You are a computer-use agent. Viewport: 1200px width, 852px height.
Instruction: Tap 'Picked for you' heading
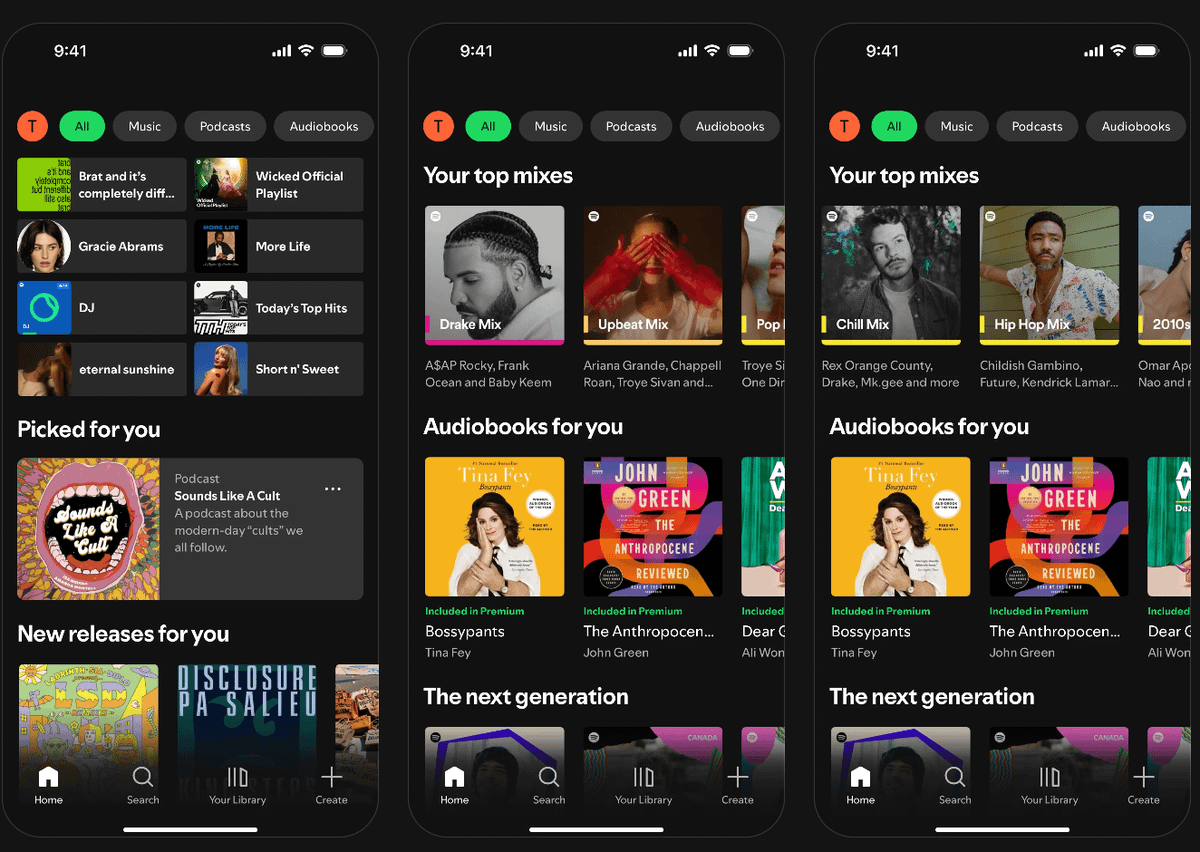pyautogui.click(x=89, y=430)
